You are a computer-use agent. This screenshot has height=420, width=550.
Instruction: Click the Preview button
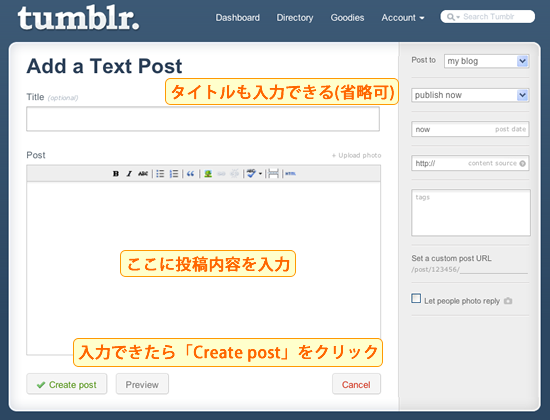142,384
